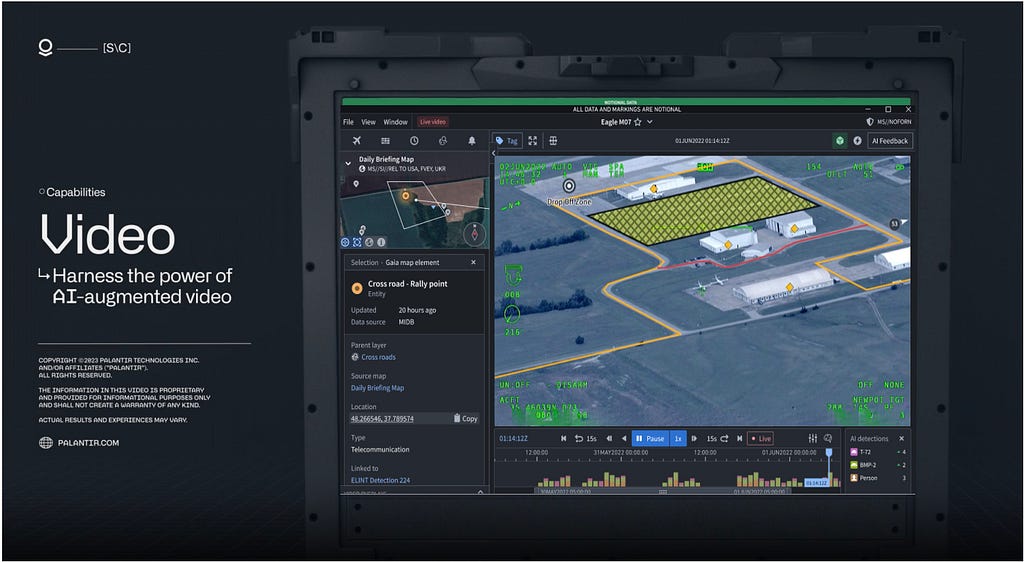1024x562 pixels.
Task: Open the ELINT Detection 224 link
Action: [x=380, y=480]
